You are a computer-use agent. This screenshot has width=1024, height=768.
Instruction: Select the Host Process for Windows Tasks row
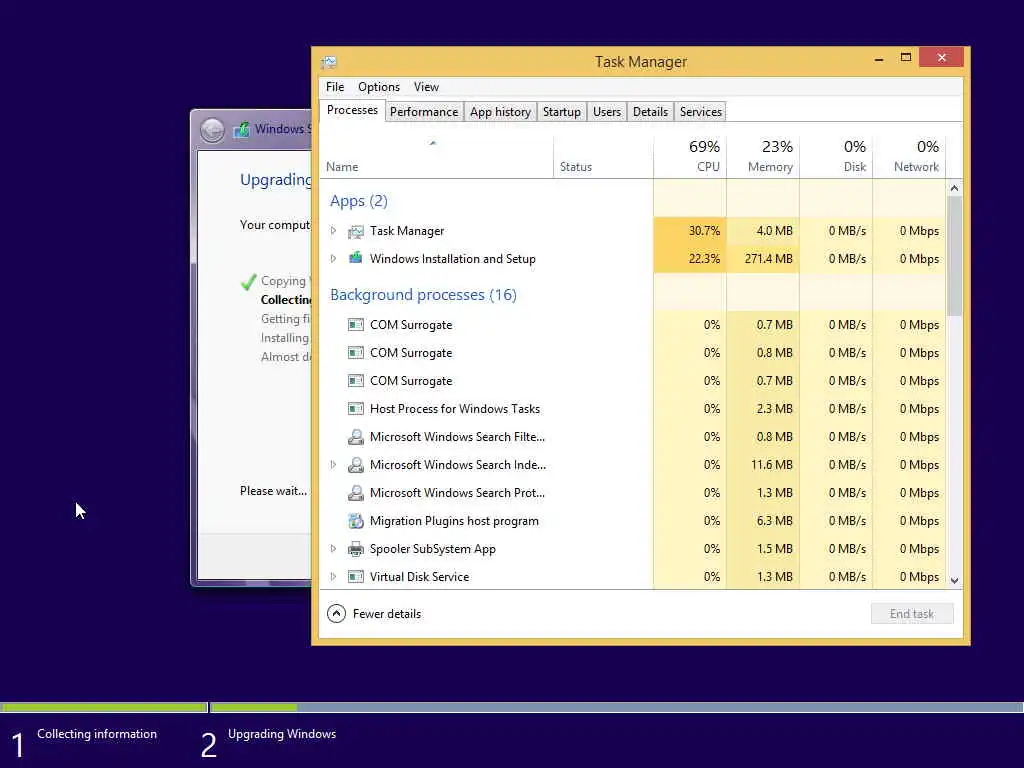click(633, 409)
